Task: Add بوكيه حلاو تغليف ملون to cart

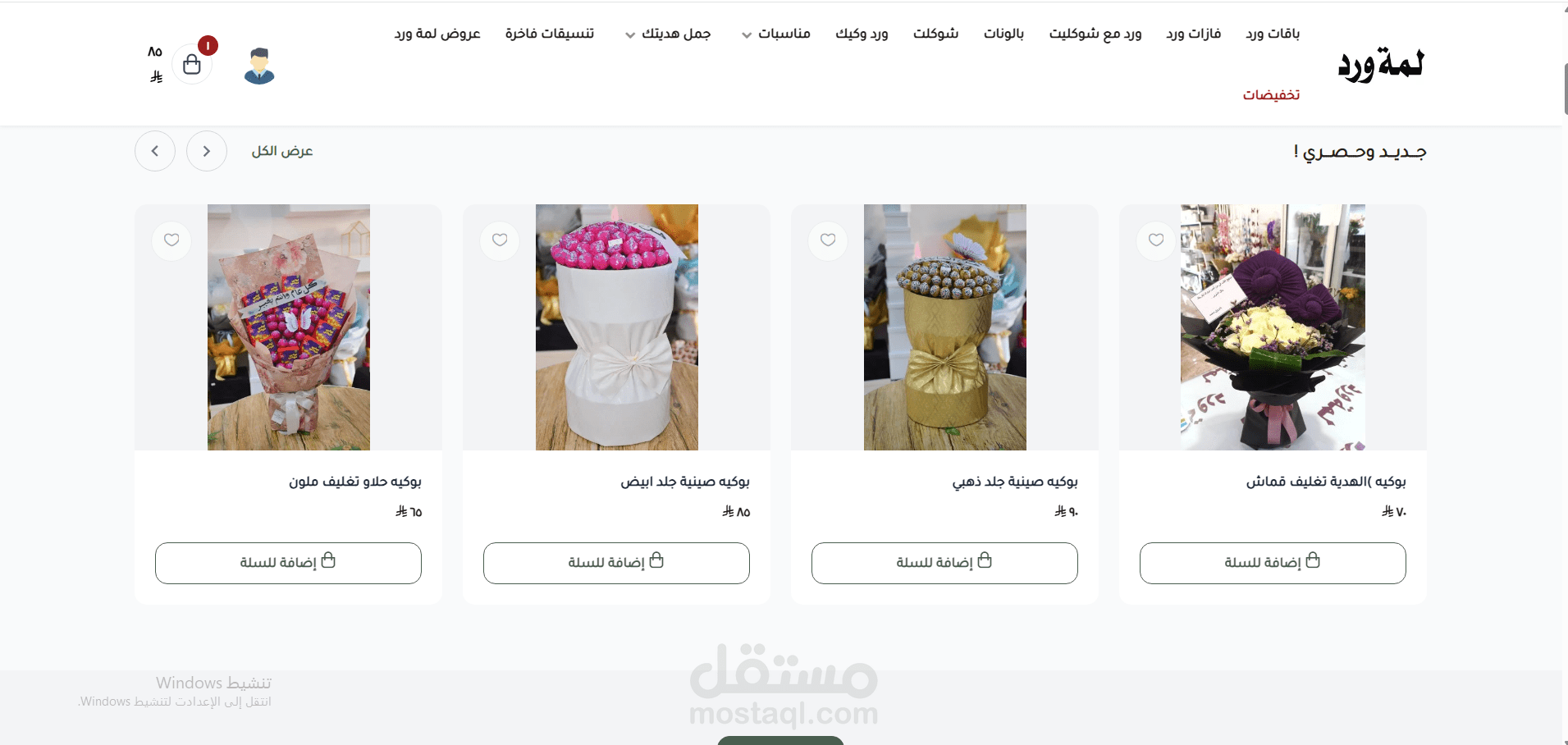Action: (288, 563)
